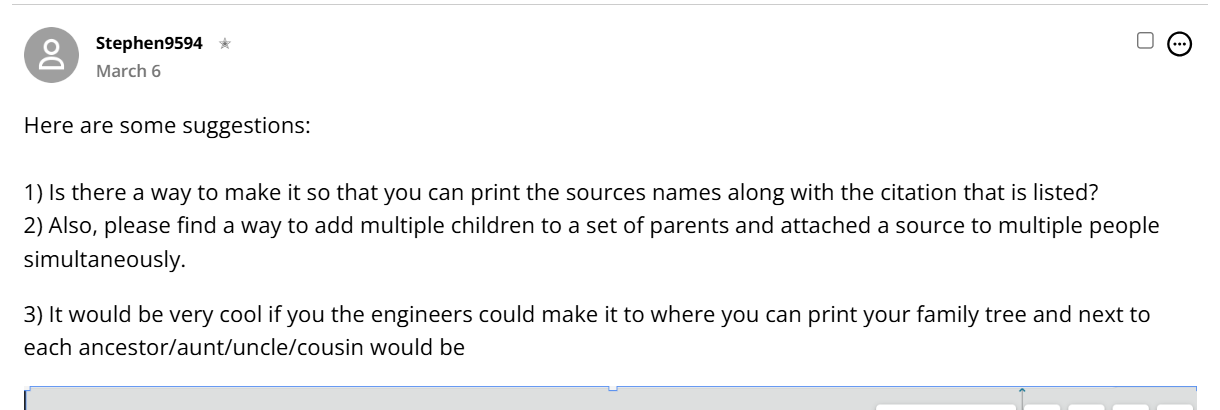Screen dimensions: 1220x410
Task: Click the second small square button in embedded image
Action: coord(1084,407)
